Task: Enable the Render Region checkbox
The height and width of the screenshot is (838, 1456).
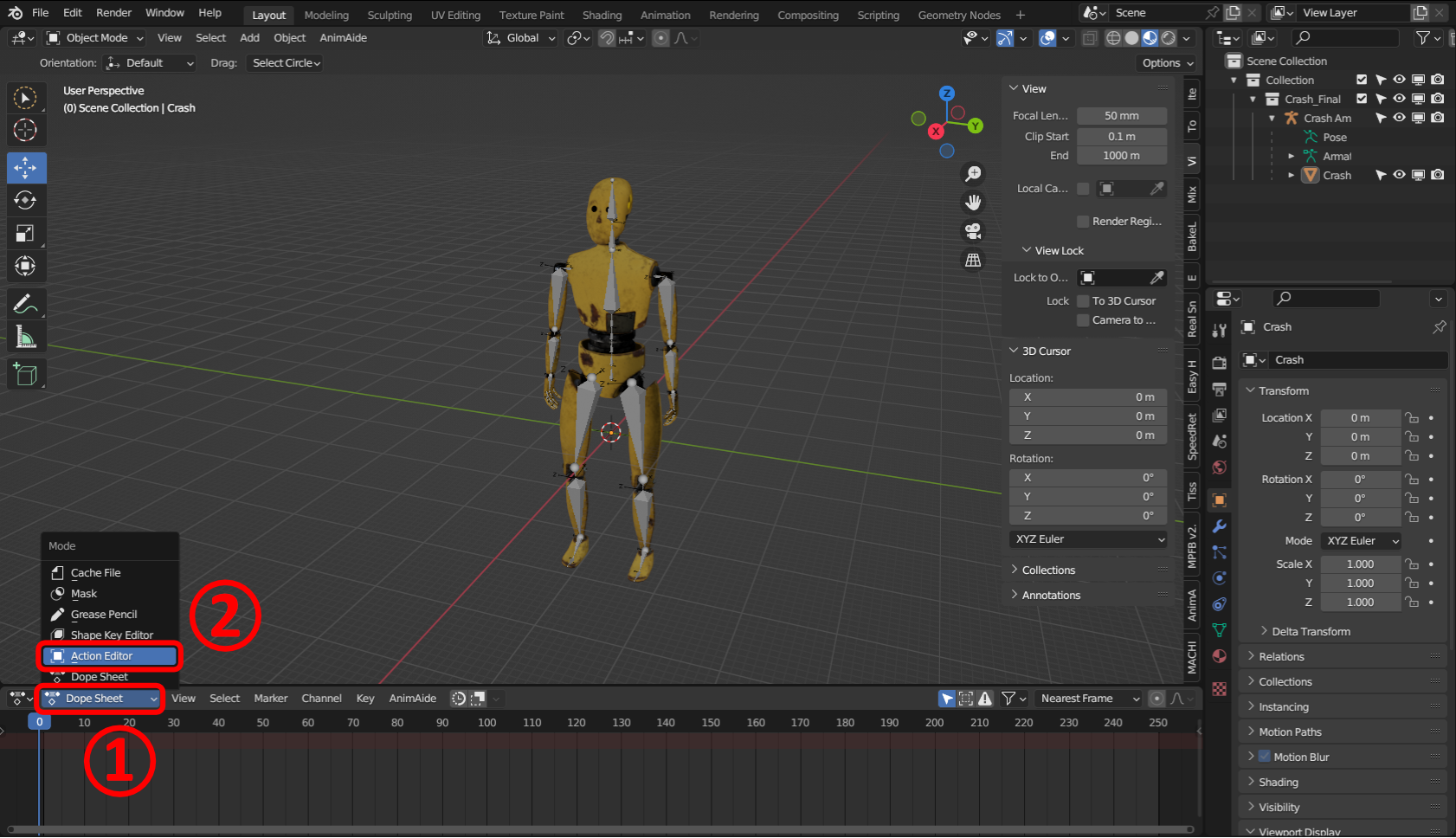Action: 1083,222
